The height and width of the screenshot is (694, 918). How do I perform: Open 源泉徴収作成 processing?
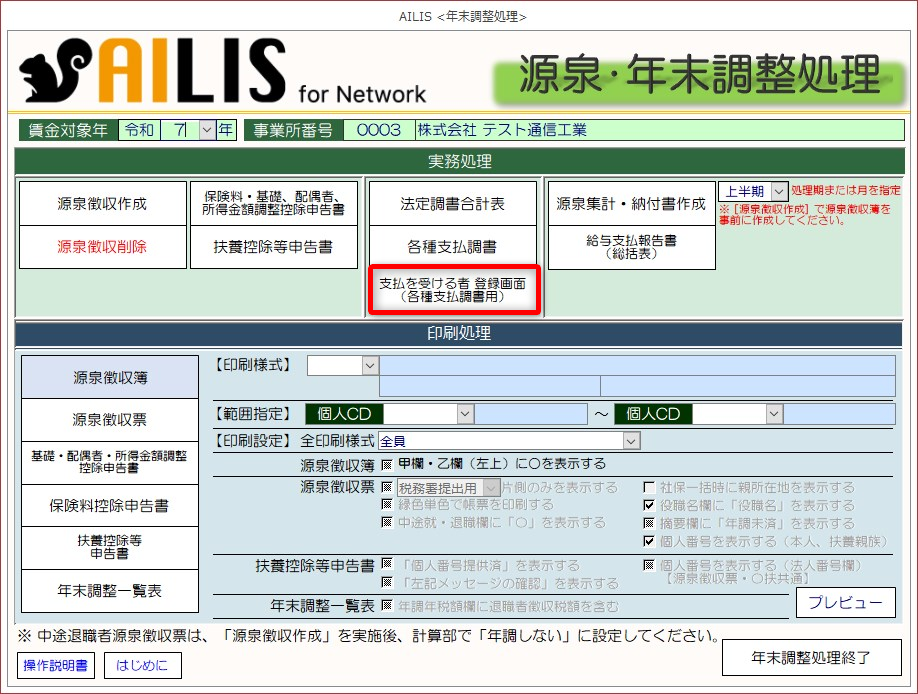[102, 204]
